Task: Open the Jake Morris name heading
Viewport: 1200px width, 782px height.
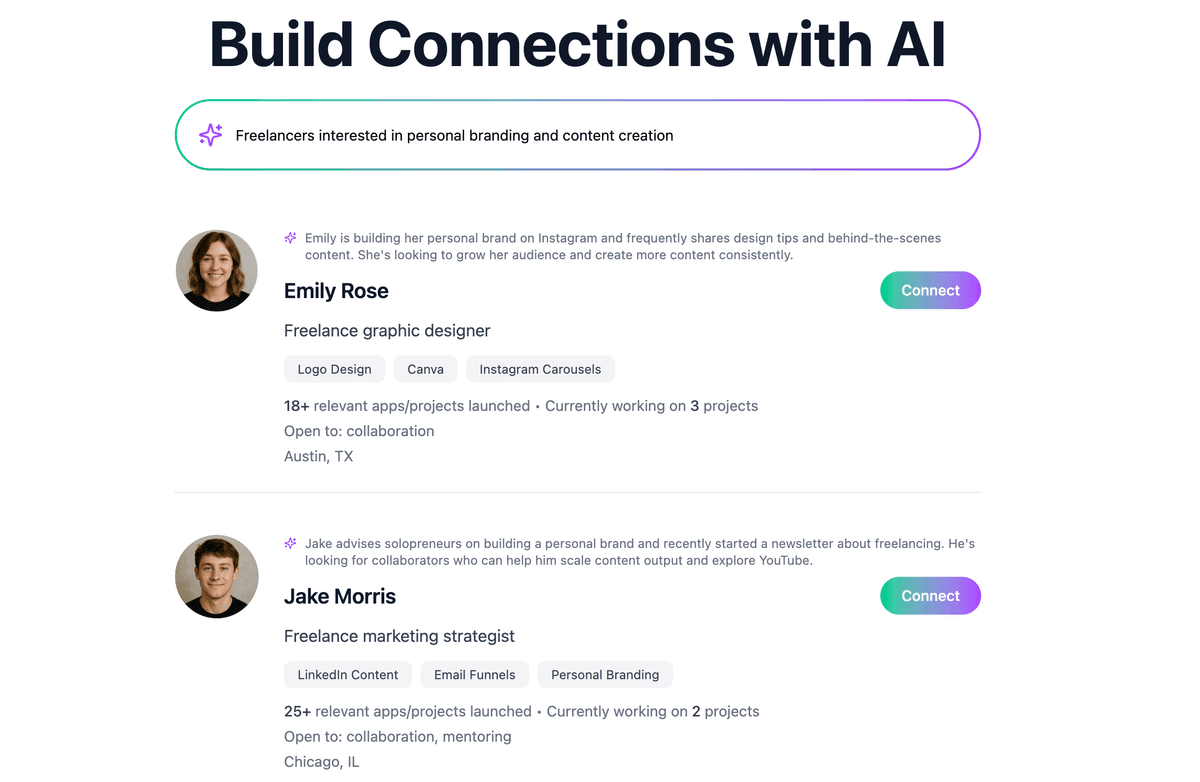Action: (340, 597)
